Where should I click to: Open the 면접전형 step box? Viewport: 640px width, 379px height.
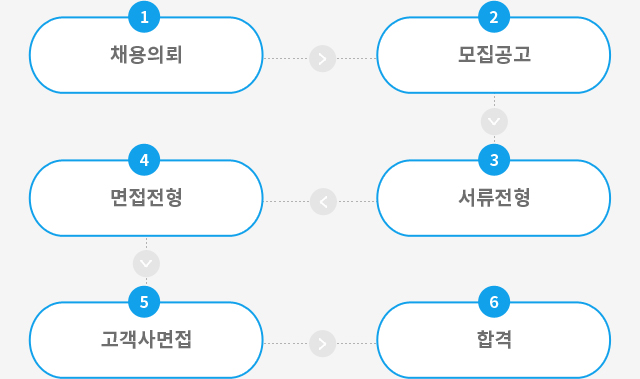point(146,198)
